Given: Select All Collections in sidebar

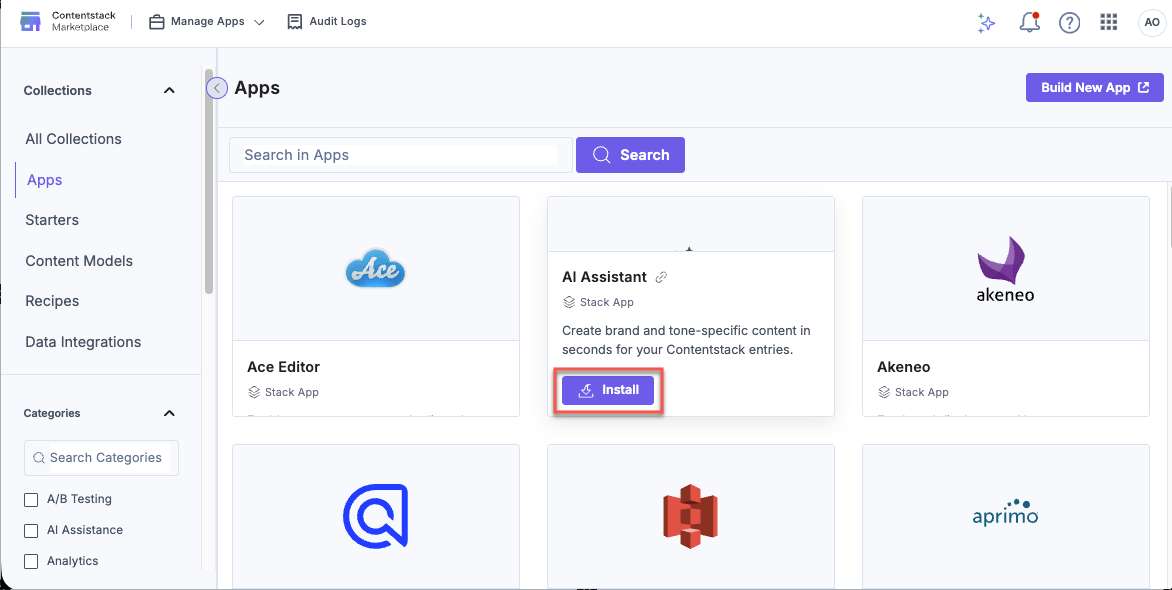Looking at the screenshot, I should 73,139.
